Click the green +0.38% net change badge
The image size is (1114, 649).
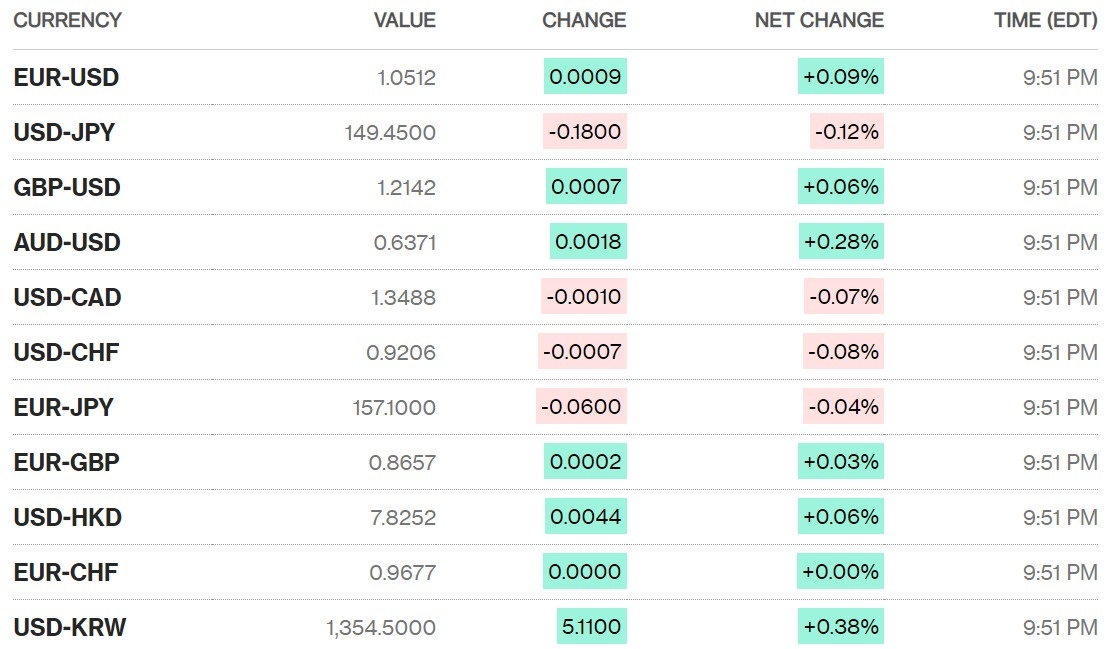[x=840, y=627]
